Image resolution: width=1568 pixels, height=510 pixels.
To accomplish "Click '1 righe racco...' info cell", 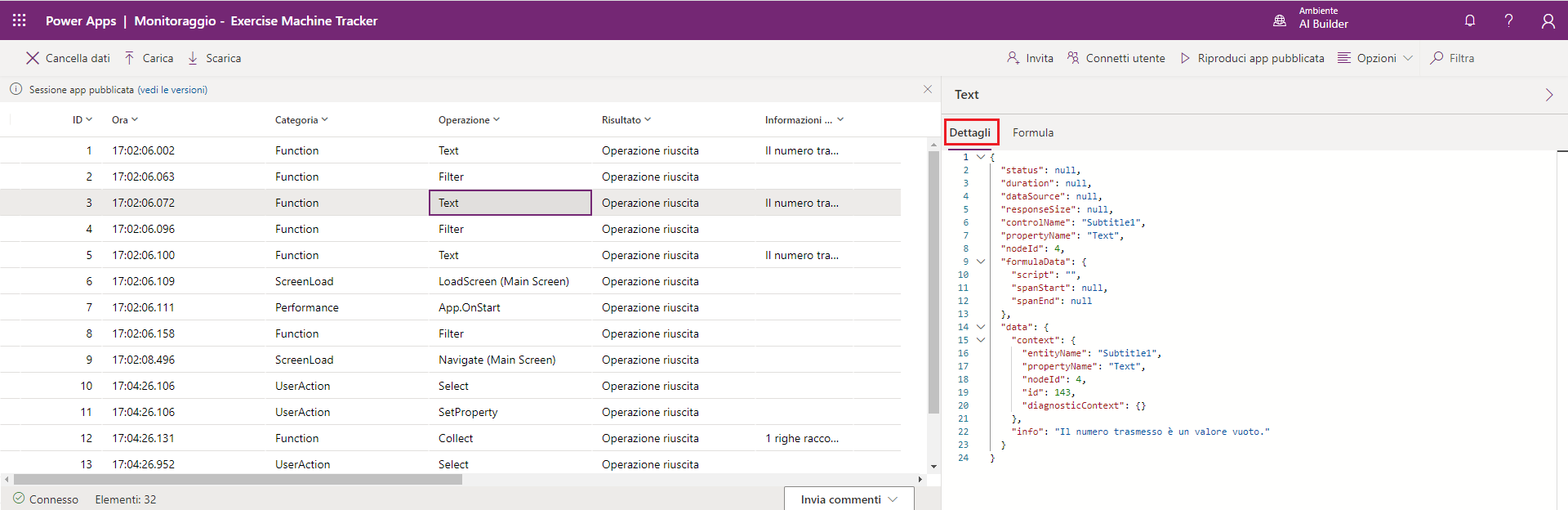I will click(x=802, y=438).
